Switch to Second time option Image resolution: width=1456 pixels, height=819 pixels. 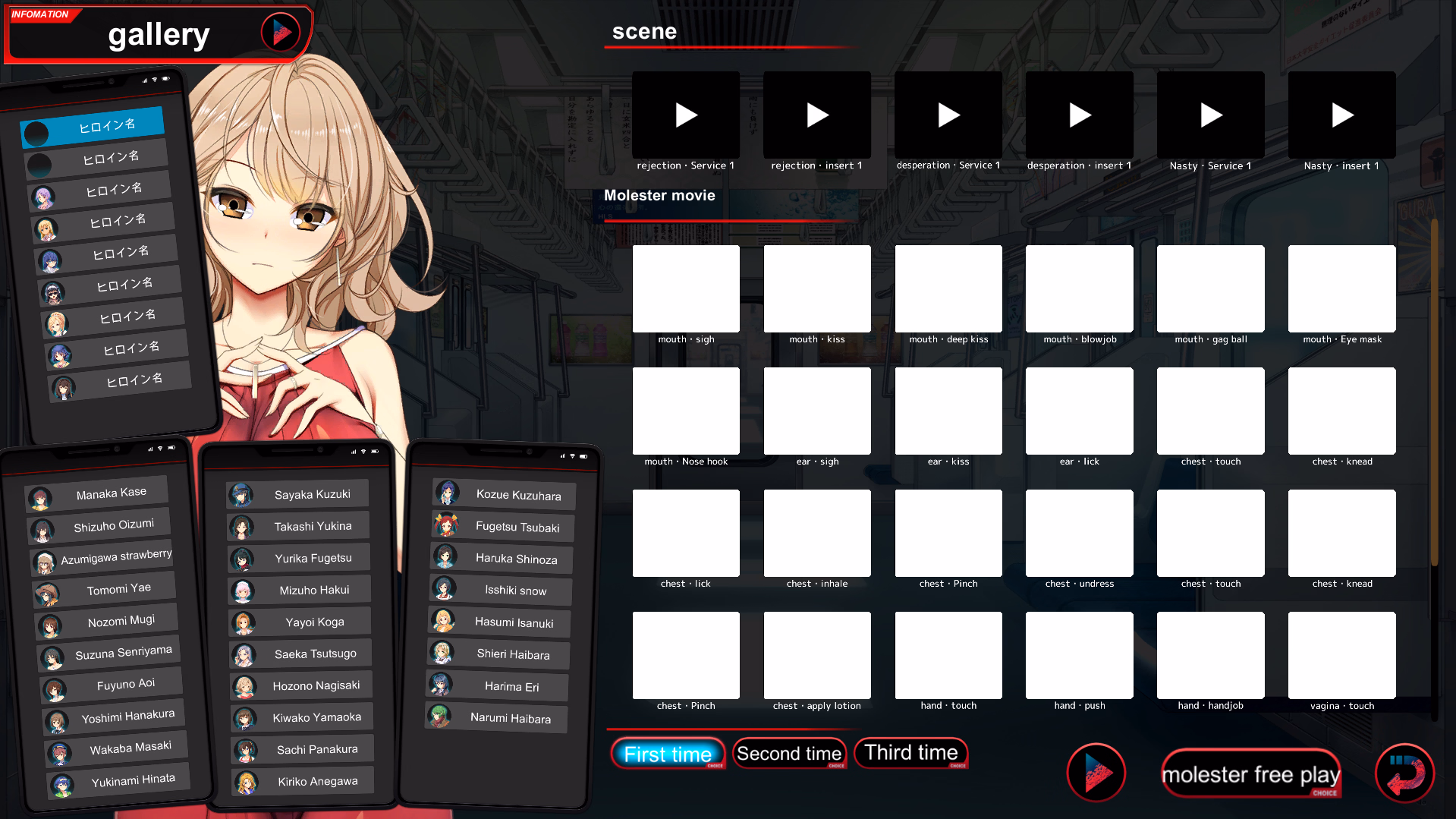pyautogui.click(x=789, y=754)
